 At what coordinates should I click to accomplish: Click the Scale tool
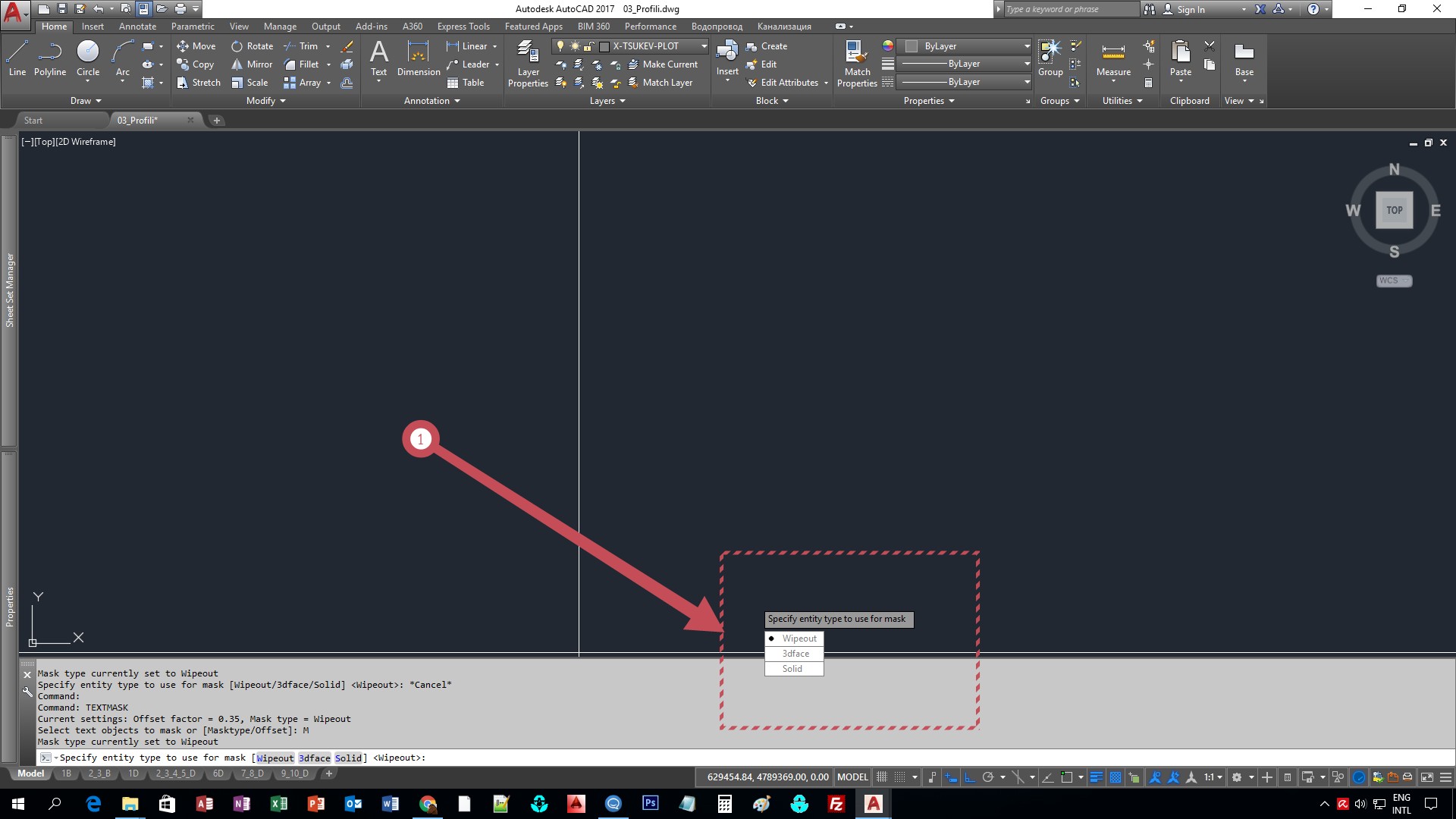point(249,83)
